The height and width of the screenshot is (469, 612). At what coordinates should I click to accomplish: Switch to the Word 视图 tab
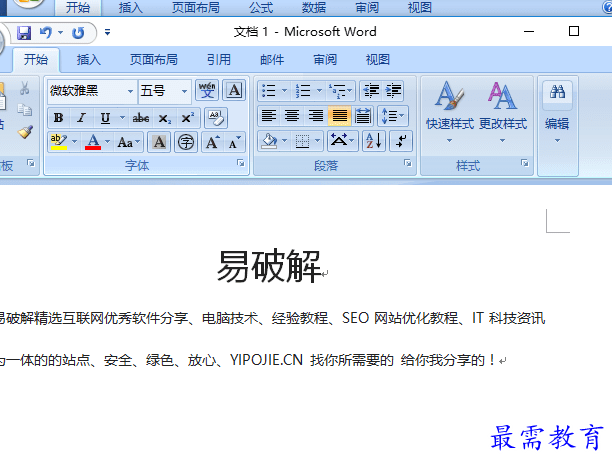pyautogui.click(x=377, y=60)
